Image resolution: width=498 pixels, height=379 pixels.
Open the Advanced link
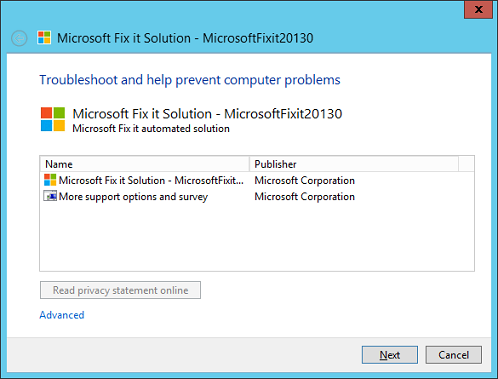tap(62, 315)
